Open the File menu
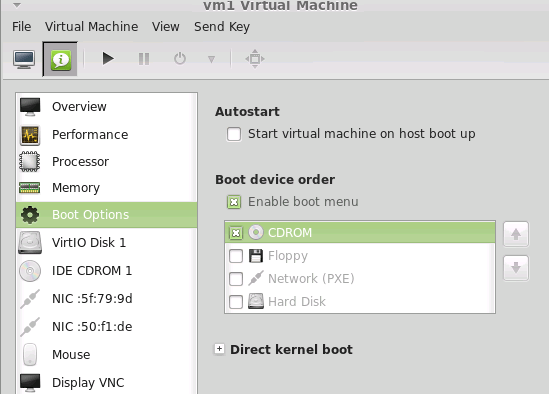The height and width of the screenshot is (394, 549). tap(22, 27)
